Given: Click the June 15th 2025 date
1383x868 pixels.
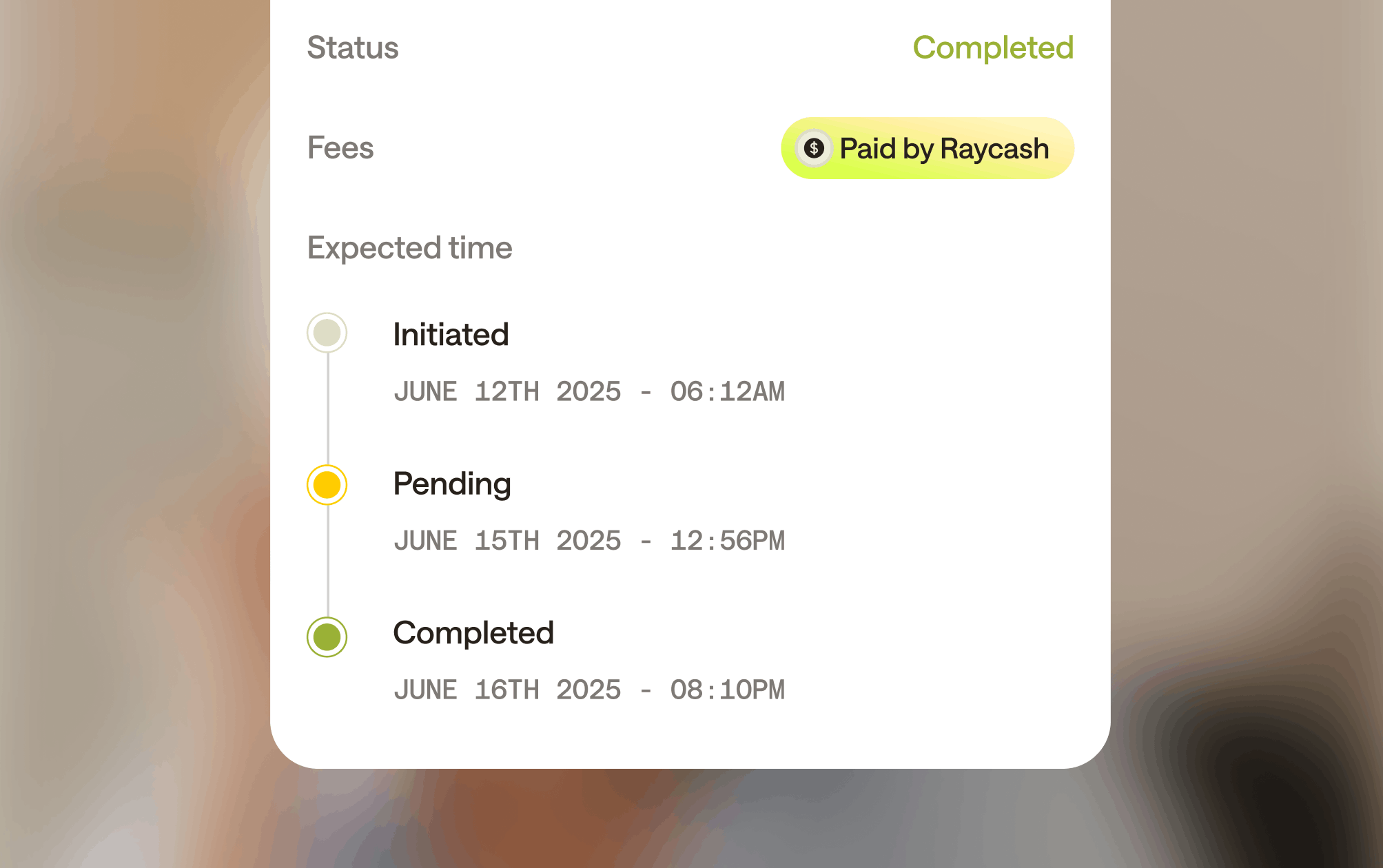Looking at the screenshot, I should pyautogui.click(x=507, y=541).
